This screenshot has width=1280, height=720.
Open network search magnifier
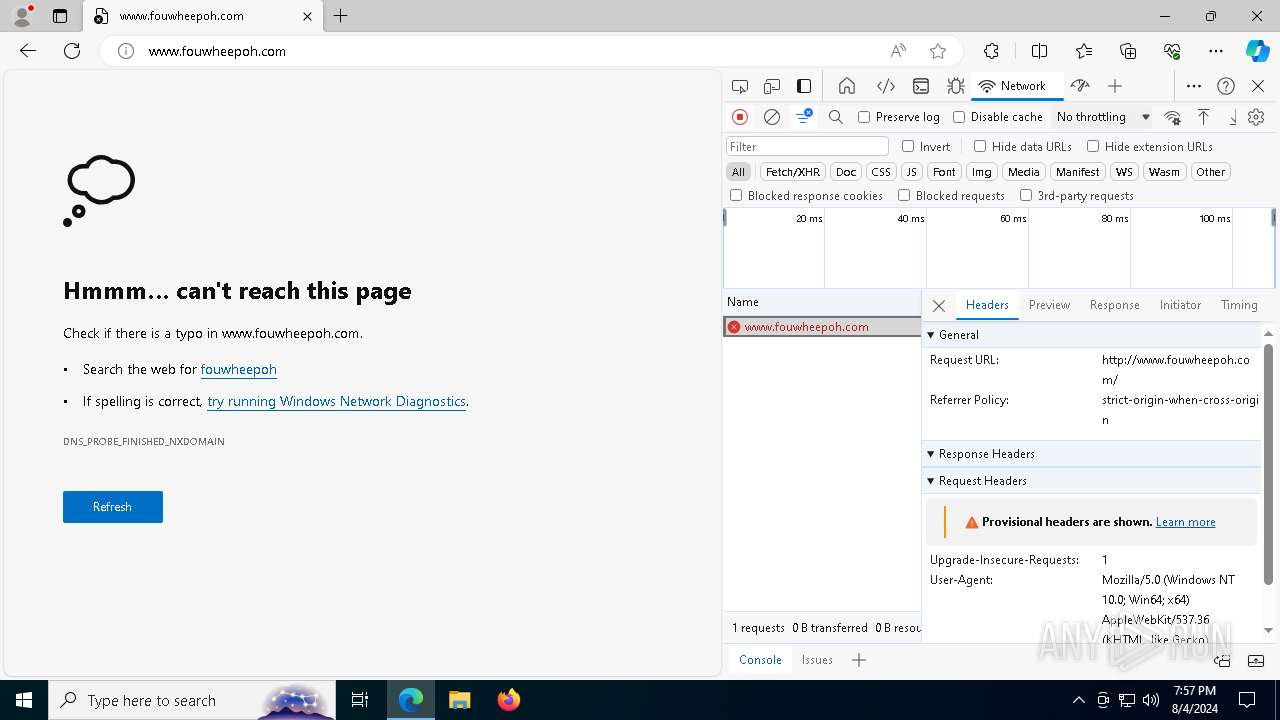coord(836,117)
